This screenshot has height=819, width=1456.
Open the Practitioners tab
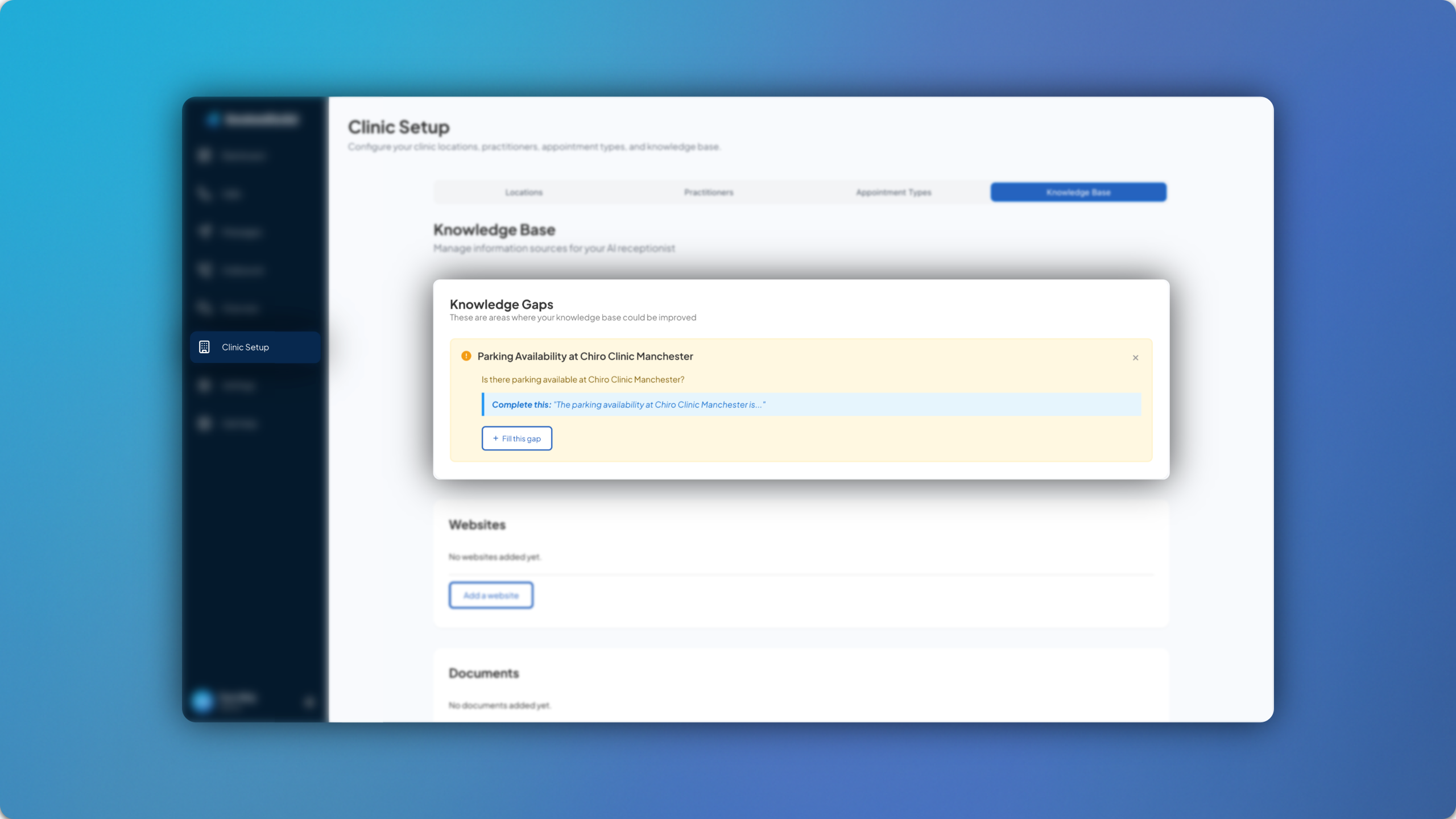click(709, 192)
